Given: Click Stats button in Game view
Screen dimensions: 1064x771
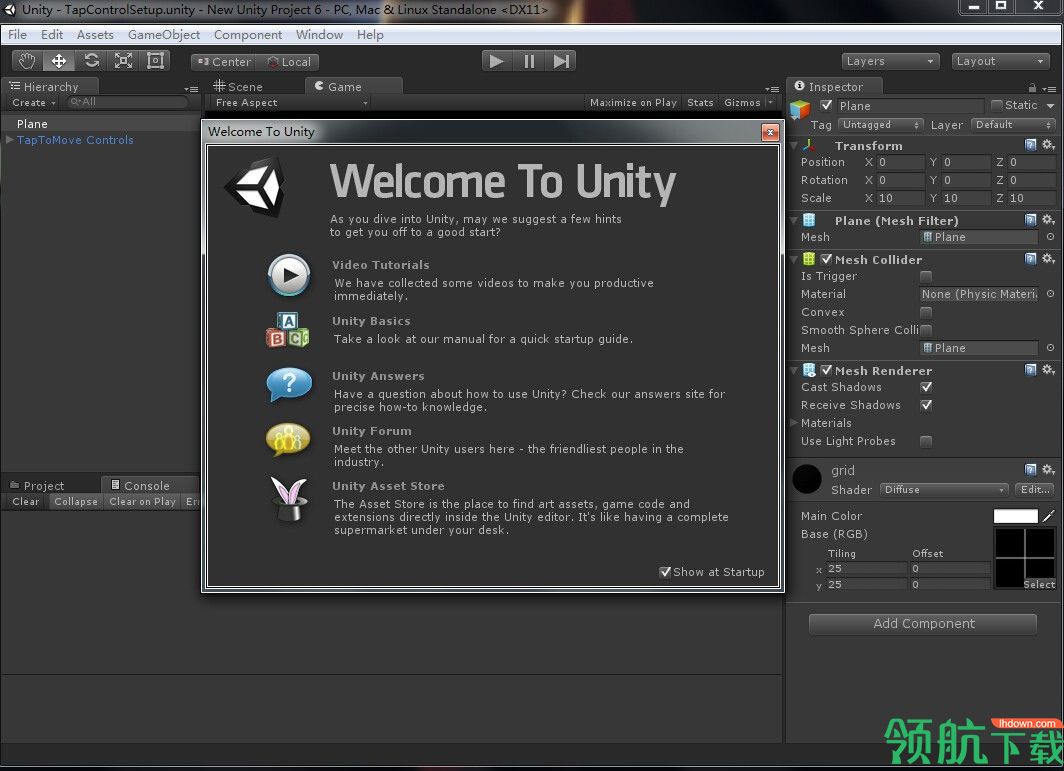Looking at the screenshot, I should click(x=700, y=102).
